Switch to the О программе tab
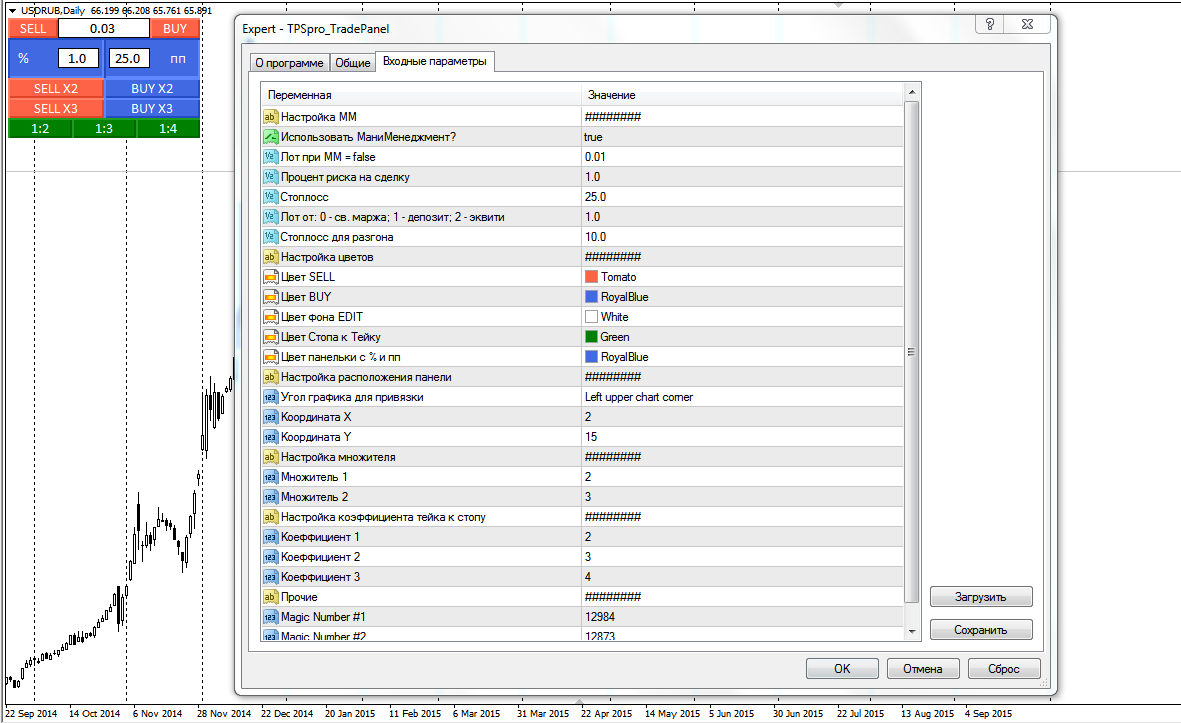 (x=289, y=63)
